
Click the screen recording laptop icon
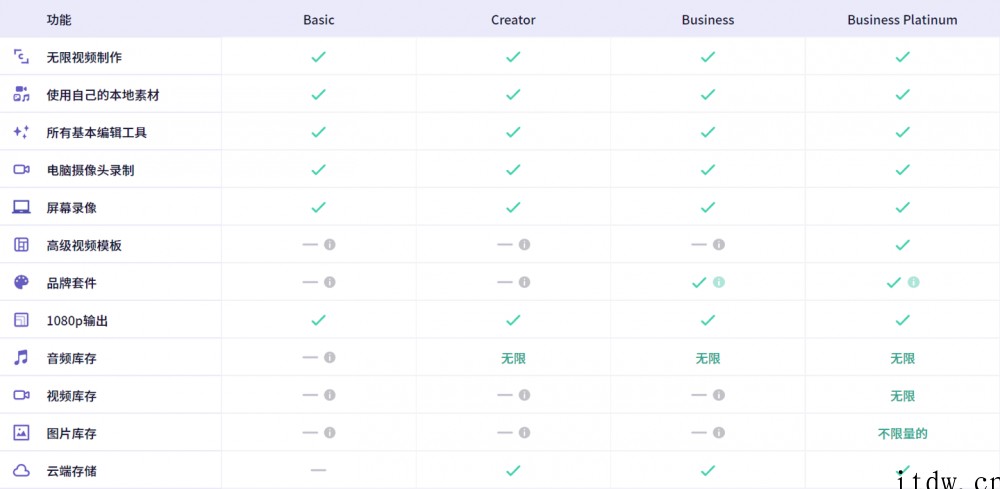[22, 207]
